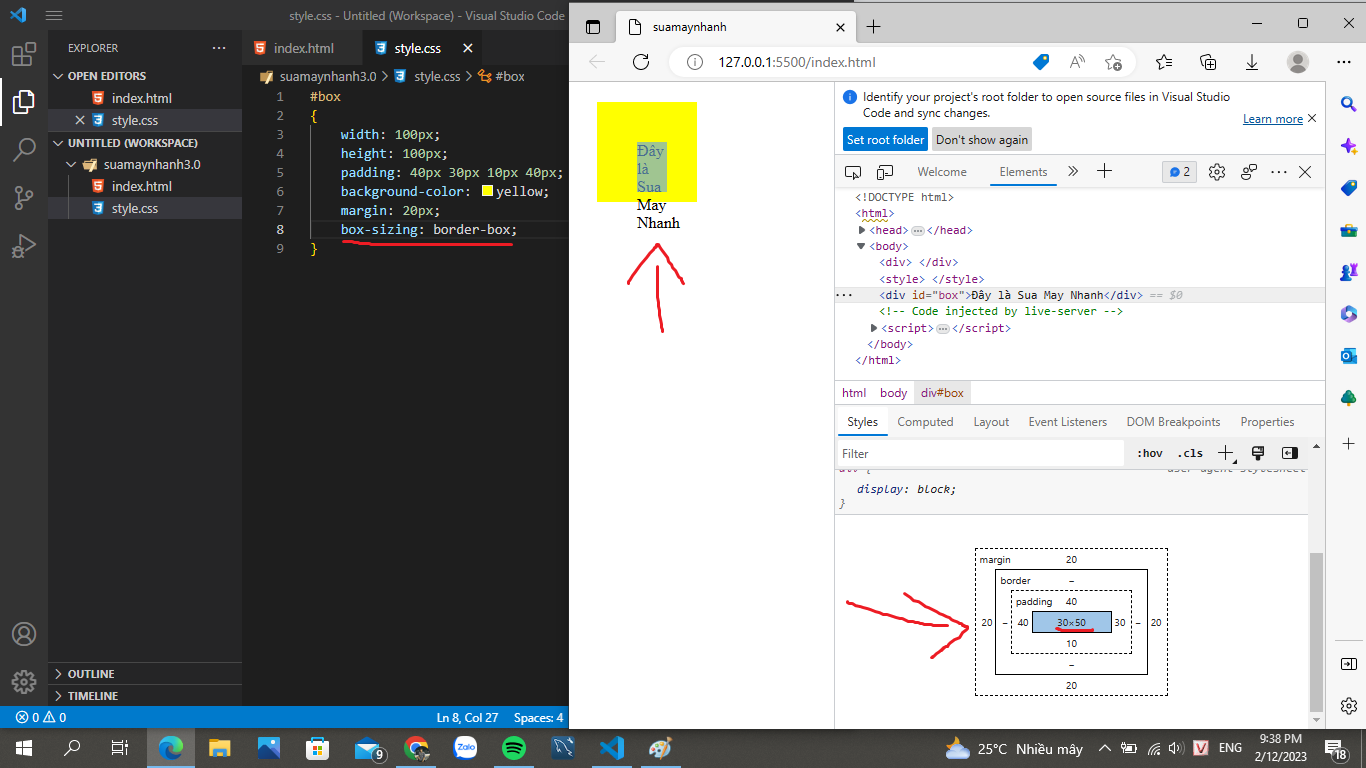The image size is (1366, 768).
Task: Add a new DevTools tool tab
Action: click(1104, 172)
